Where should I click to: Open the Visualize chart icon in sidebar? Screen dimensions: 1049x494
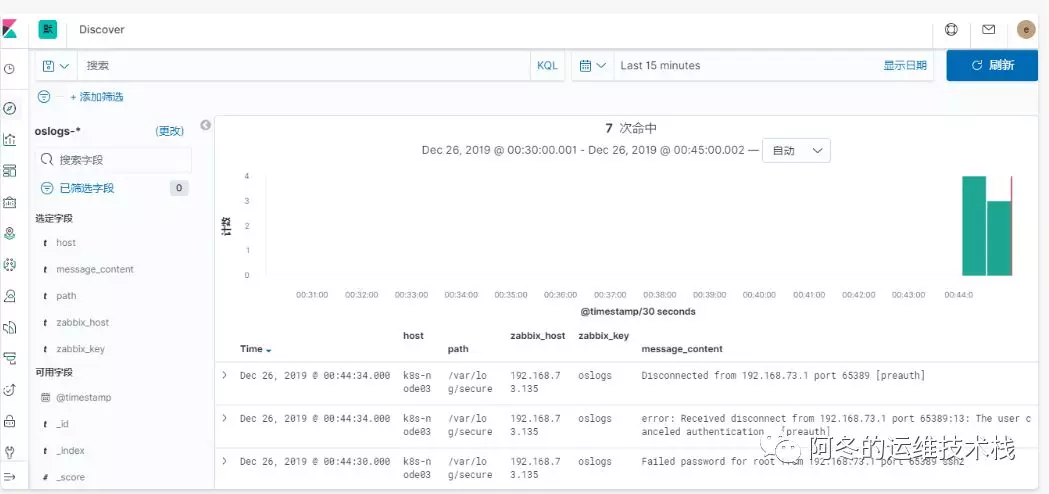[9, 139]
